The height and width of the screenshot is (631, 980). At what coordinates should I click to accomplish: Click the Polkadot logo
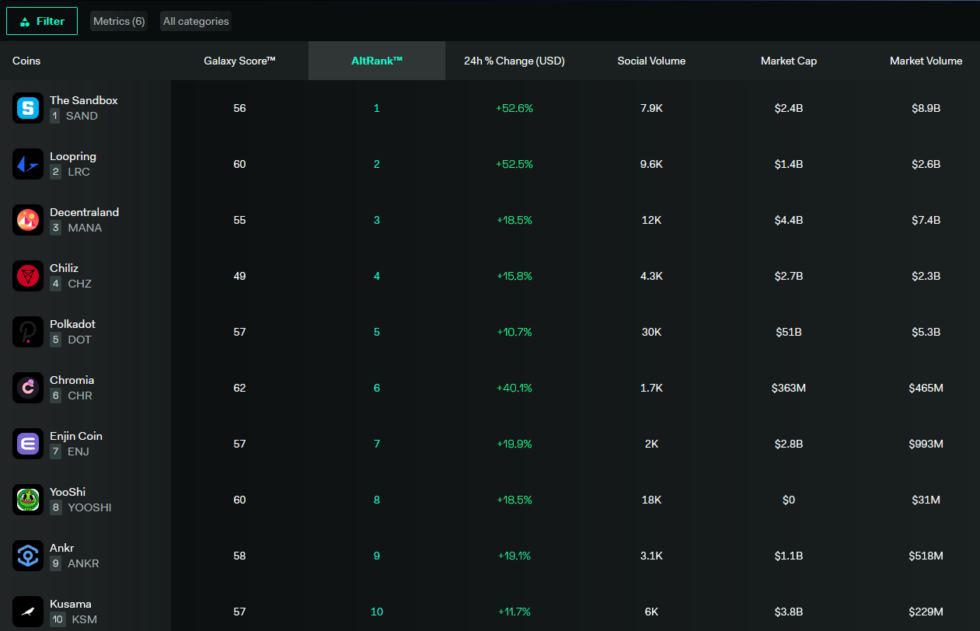tap(26, 332)
